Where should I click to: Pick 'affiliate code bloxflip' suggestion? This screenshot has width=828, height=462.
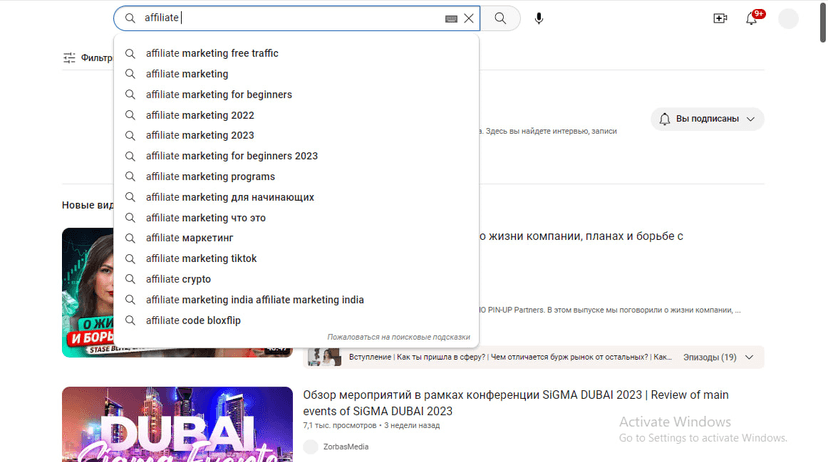(x=296, y=320)
